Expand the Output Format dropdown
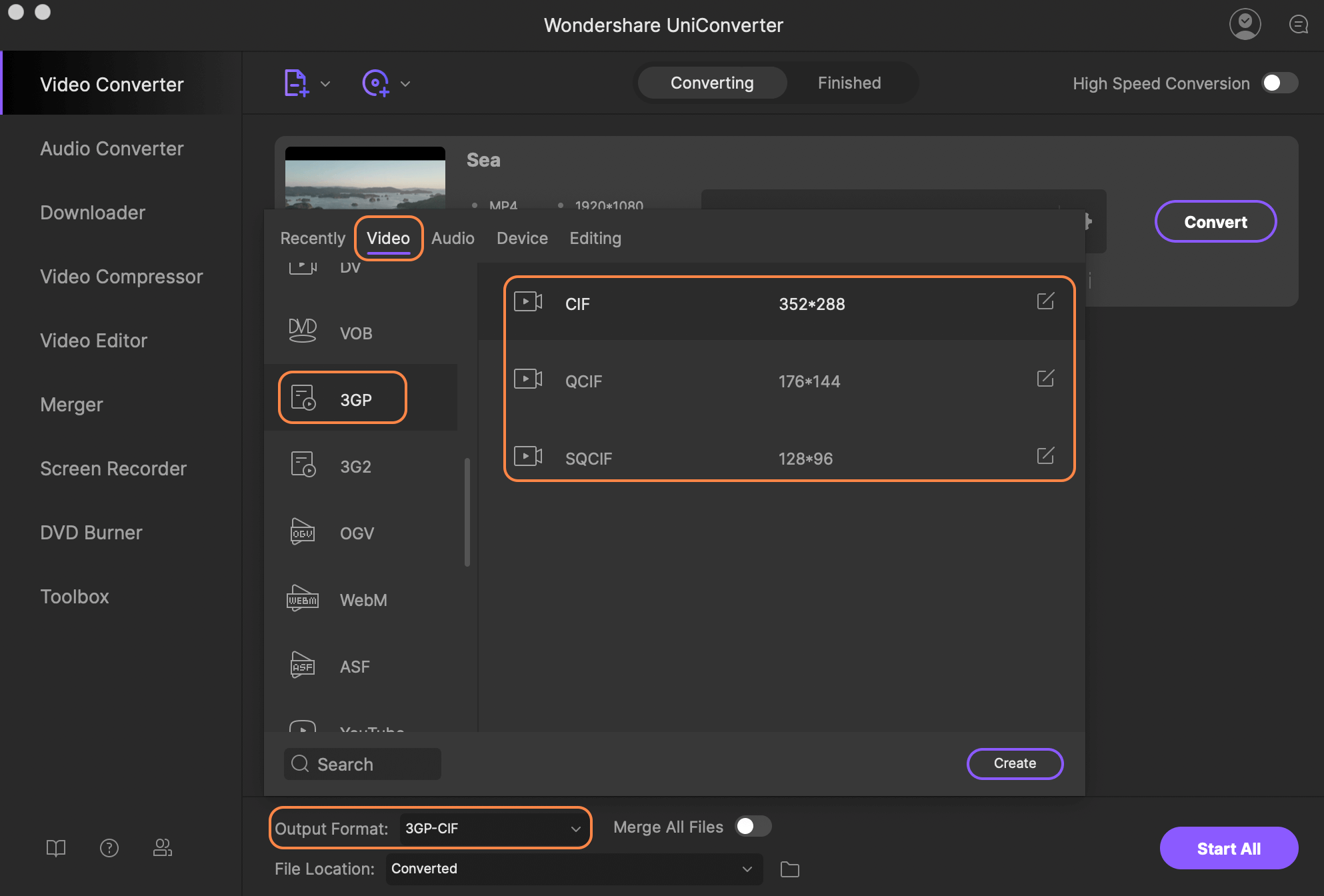The width and height of the screenshot is (1324, 896). tap(575, 829)
